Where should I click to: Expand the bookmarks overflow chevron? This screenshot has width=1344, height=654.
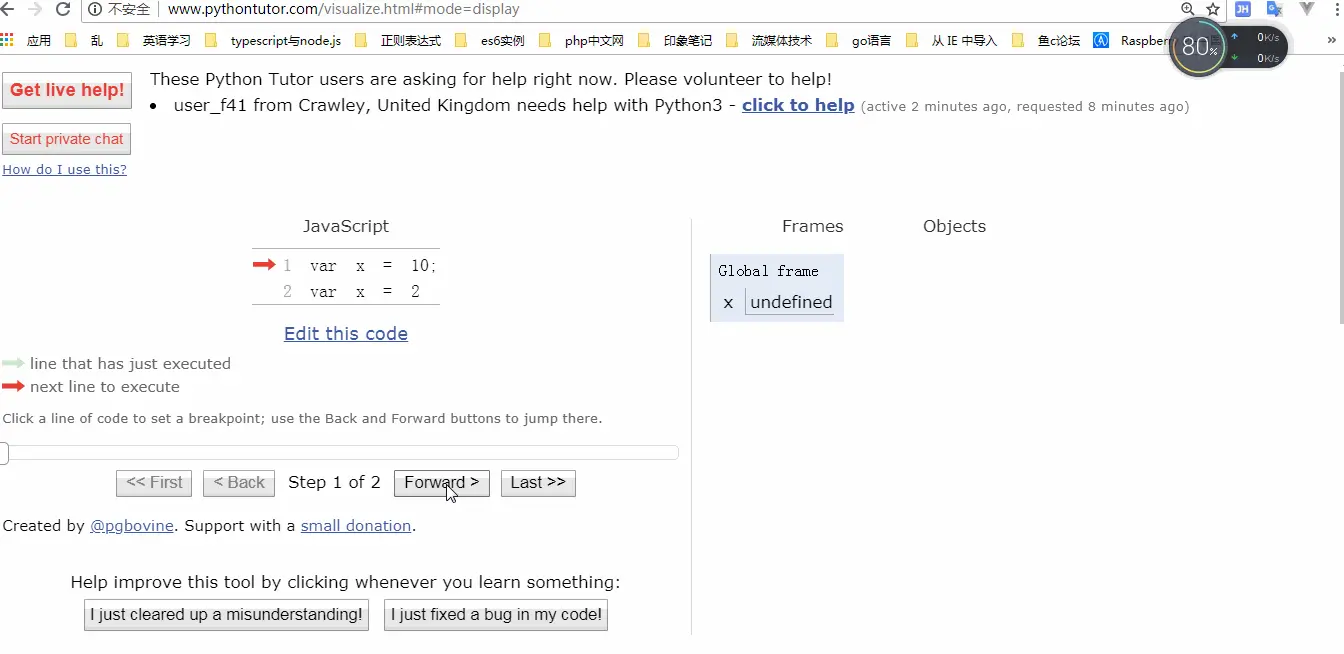1331,40
